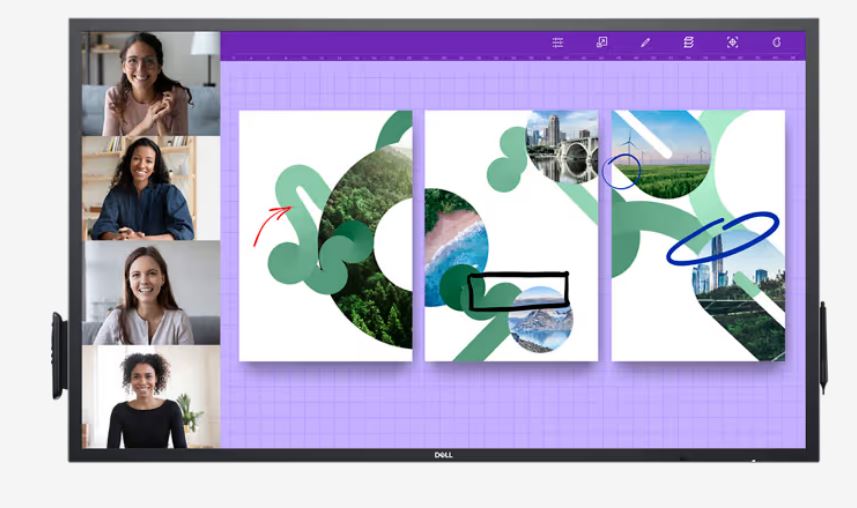Click the red arrow annotation
Viewport: 857px width, 508px height.
coord(271,224)
